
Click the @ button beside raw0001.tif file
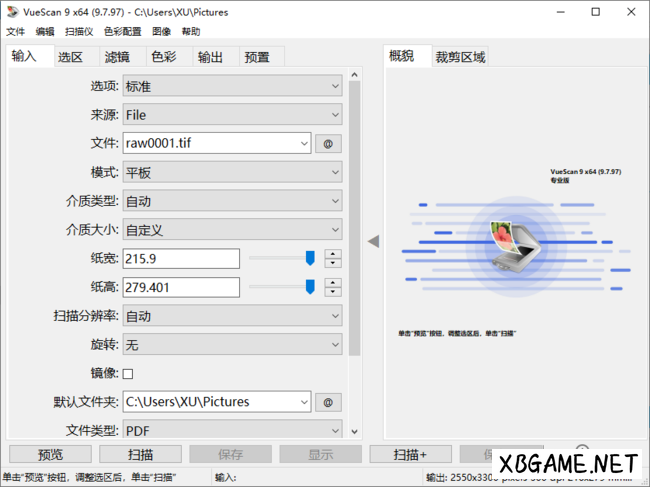328,144
